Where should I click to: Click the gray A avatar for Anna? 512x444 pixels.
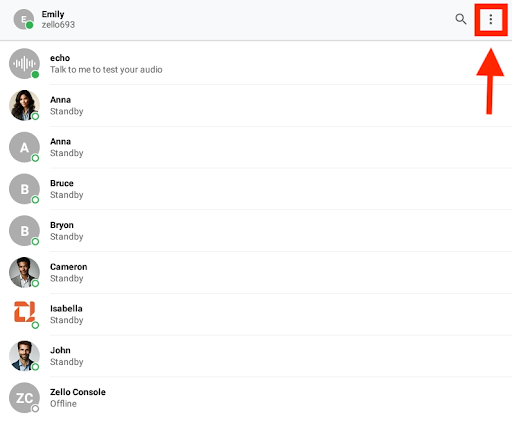click(x=24, y=147)
